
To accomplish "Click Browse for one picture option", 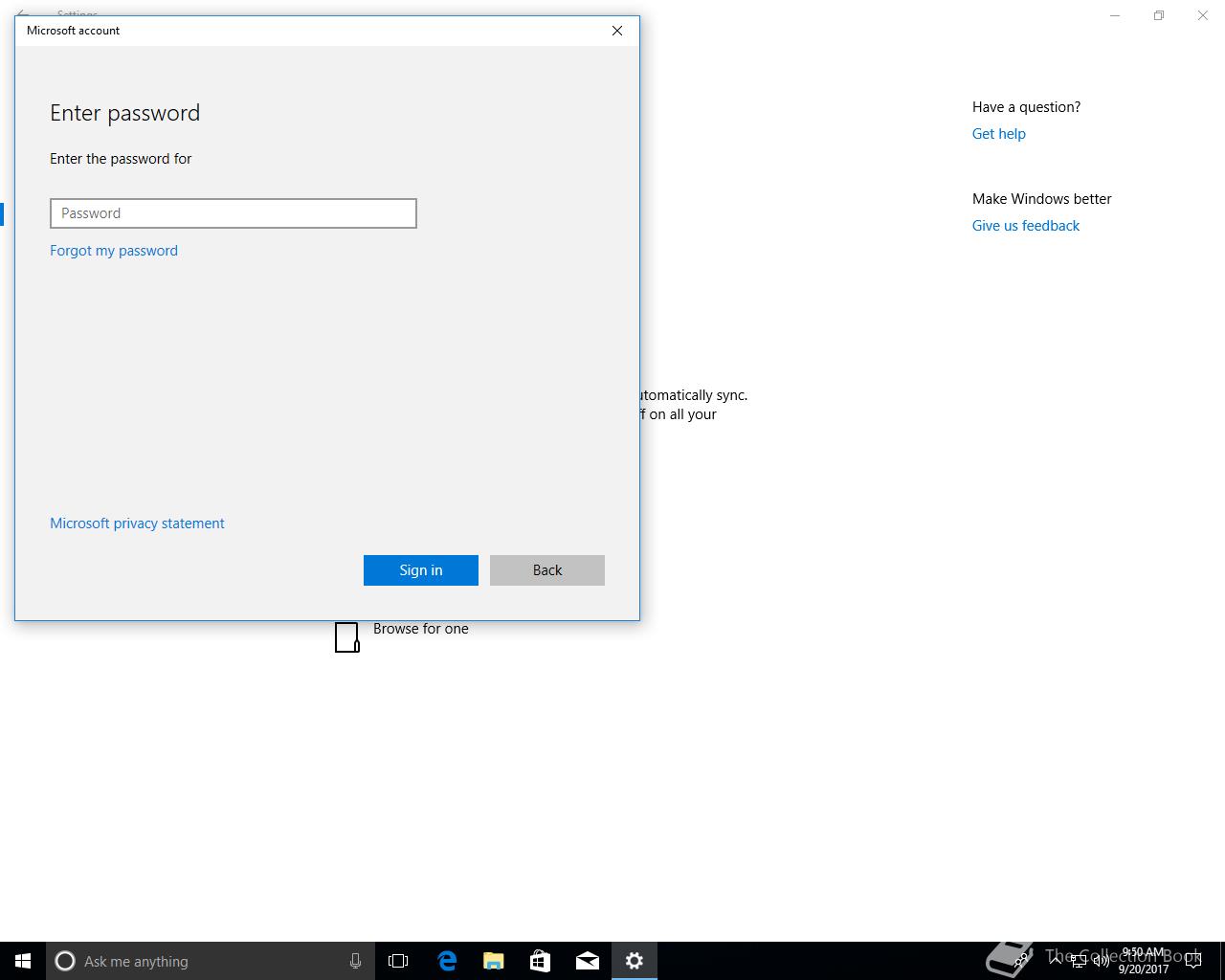I will click(x=421, y=629).
